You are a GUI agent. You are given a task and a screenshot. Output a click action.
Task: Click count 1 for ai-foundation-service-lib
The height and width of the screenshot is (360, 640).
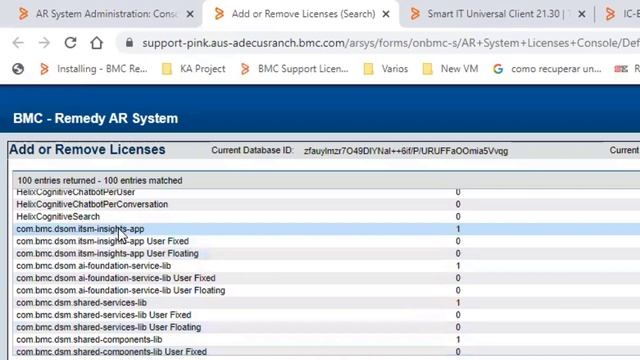458,266
